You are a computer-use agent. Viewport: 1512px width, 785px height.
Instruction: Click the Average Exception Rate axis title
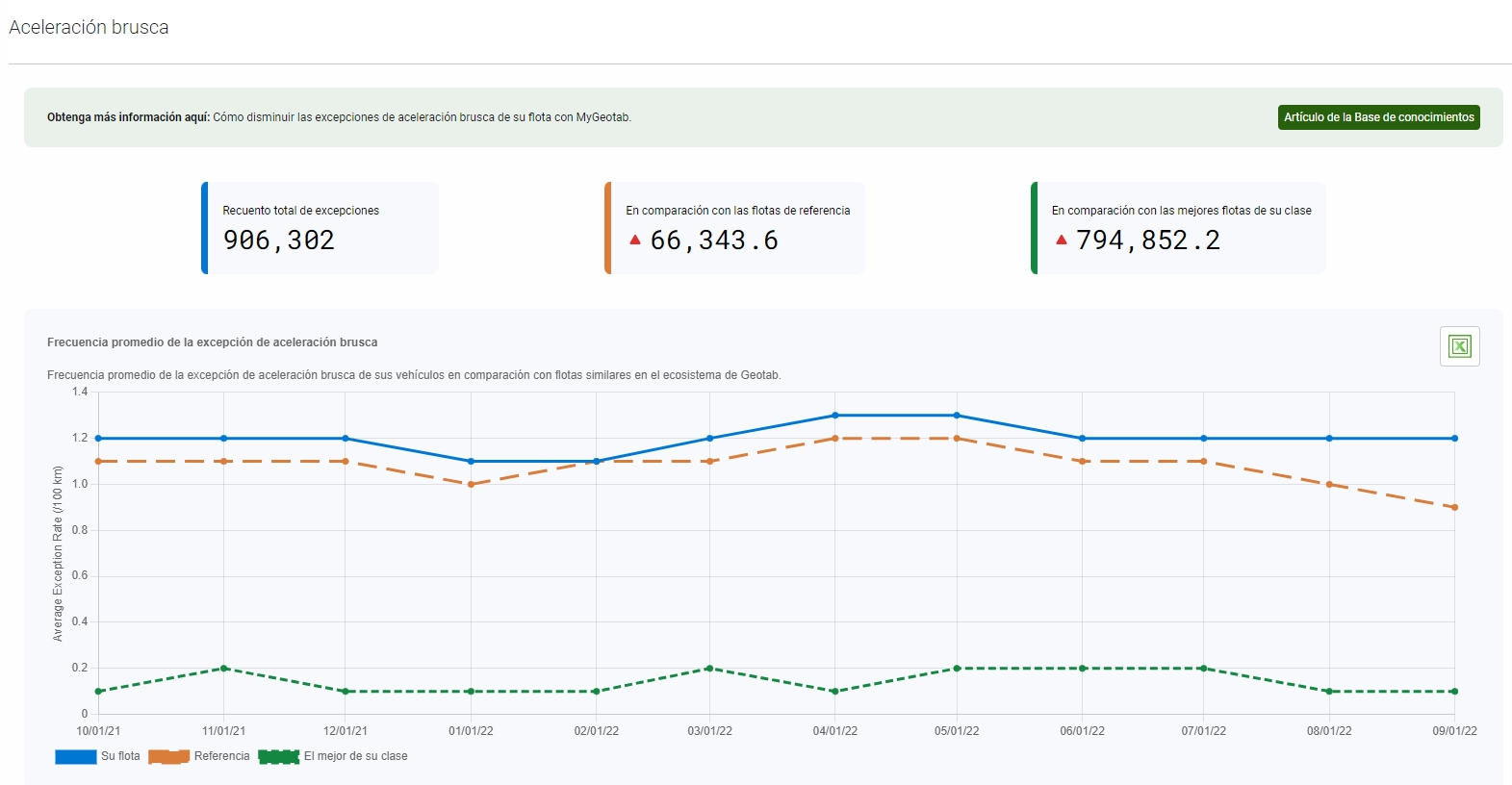tap(58, 553)
